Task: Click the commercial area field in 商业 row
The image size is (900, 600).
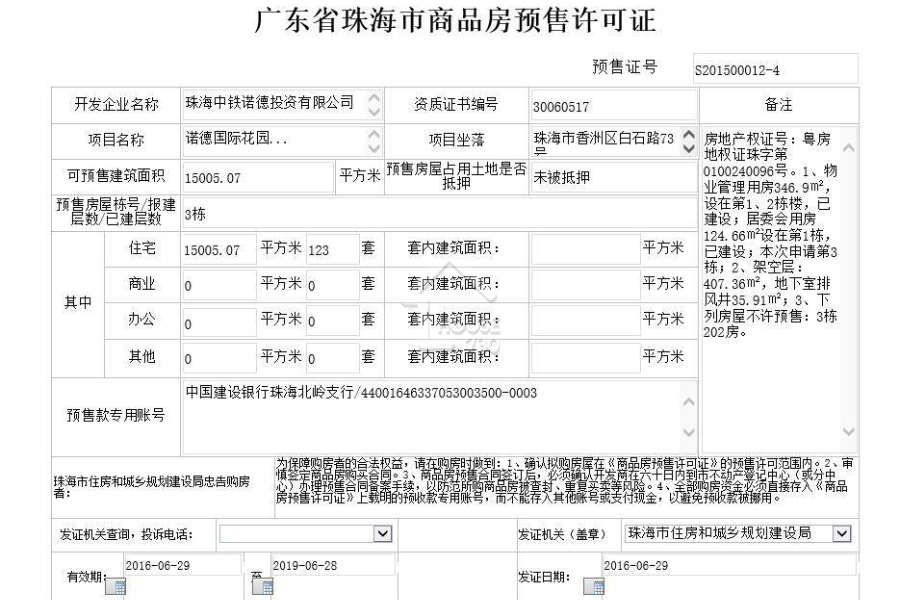Action: pos(219,285)
